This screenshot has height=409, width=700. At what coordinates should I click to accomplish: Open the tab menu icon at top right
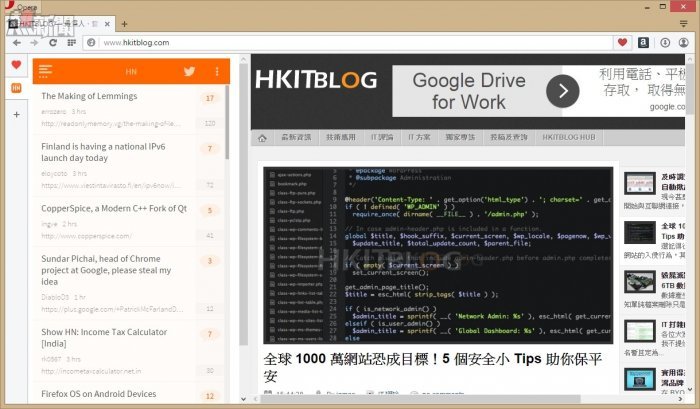click(683, 24)
